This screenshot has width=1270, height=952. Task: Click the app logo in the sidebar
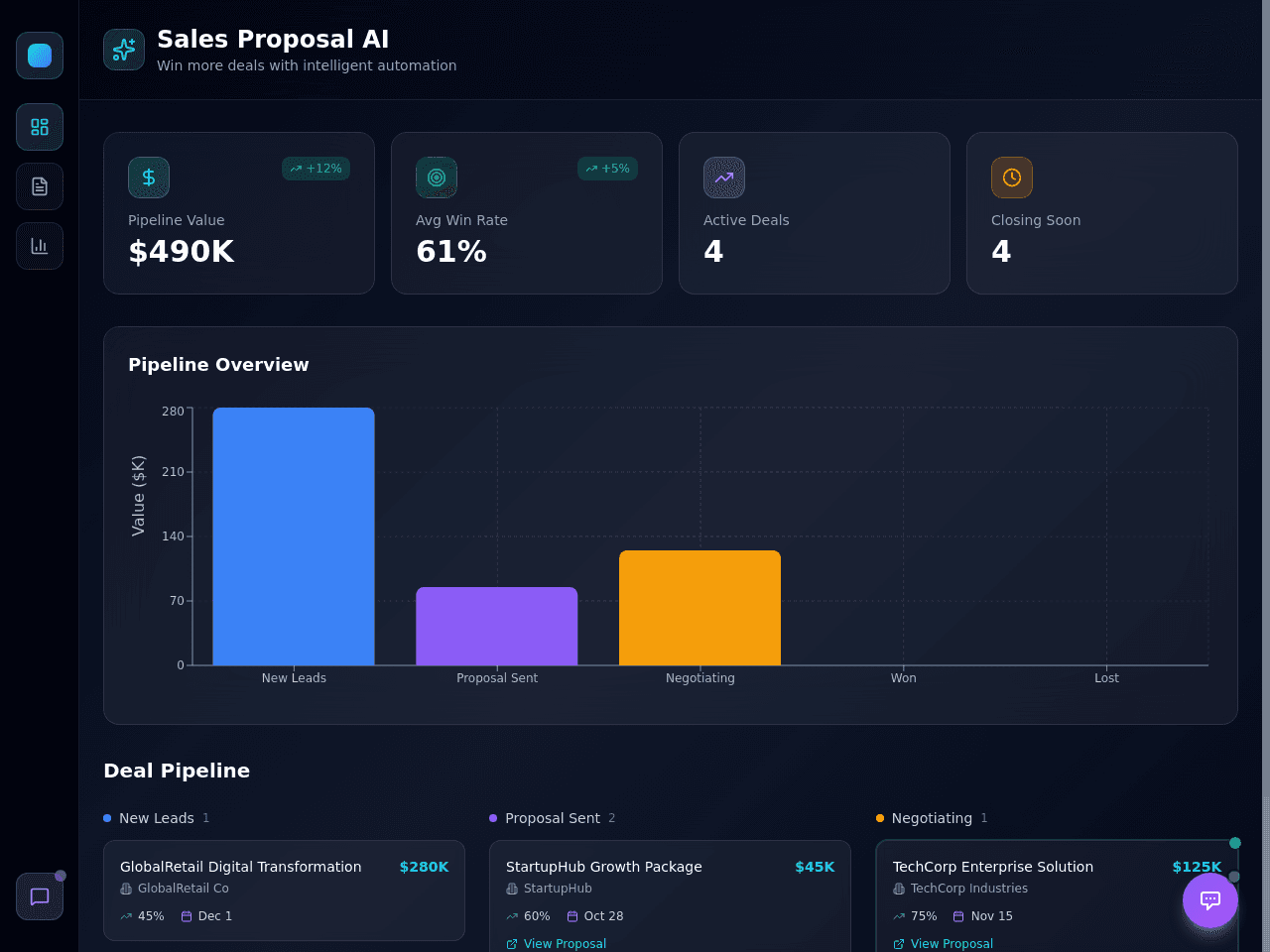pos(40,56)
